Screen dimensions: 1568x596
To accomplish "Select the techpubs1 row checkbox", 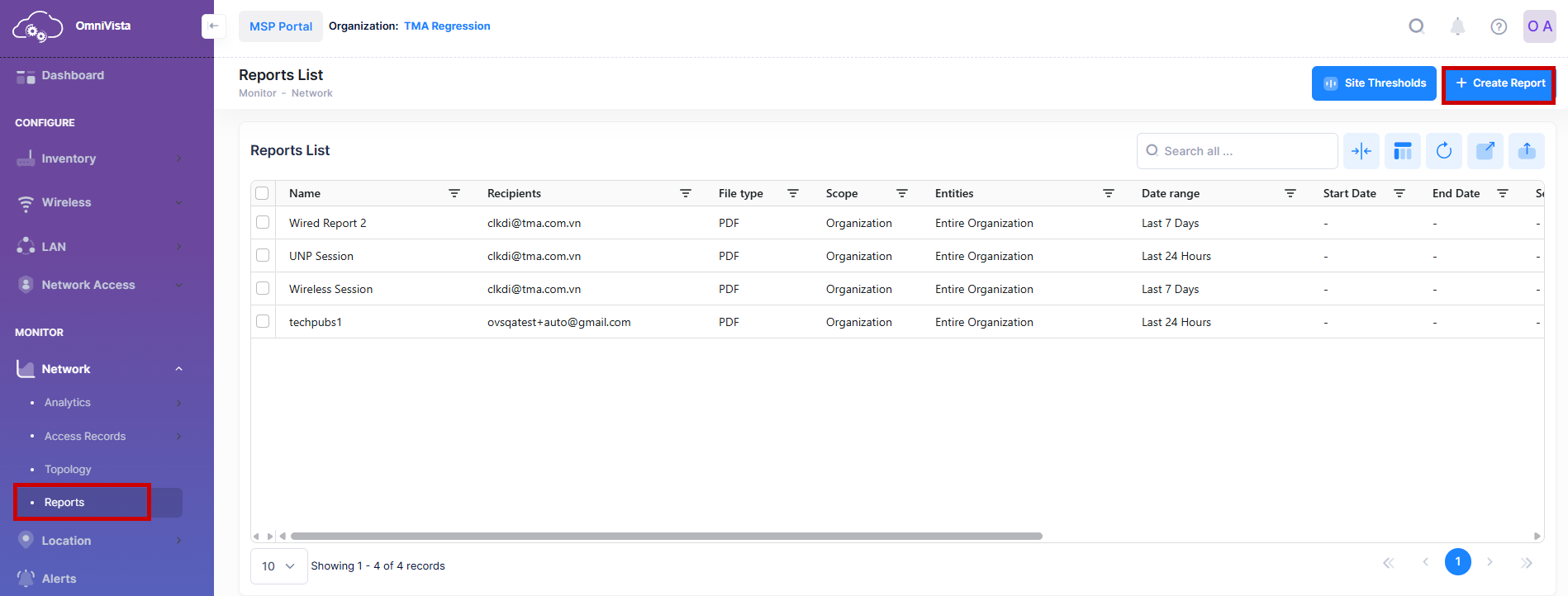I will (x=263, y=322).
